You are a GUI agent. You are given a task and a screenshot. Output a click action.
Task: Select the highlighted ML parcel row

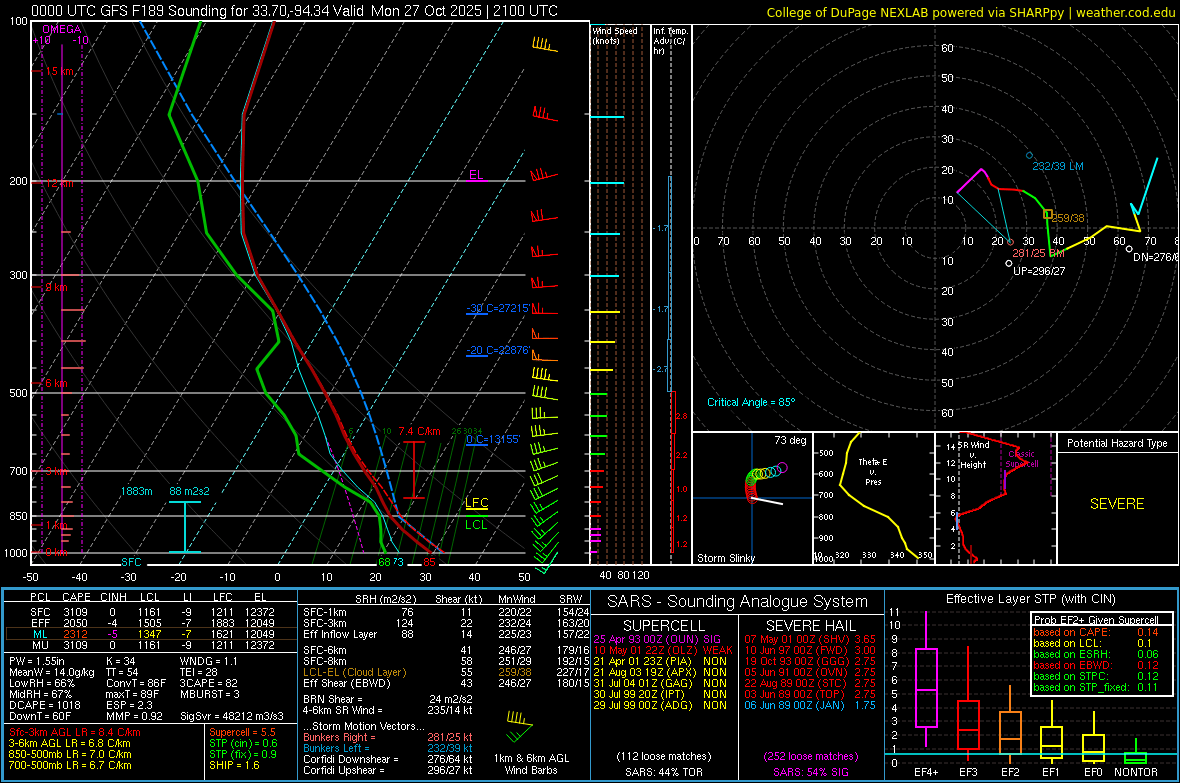151,634
